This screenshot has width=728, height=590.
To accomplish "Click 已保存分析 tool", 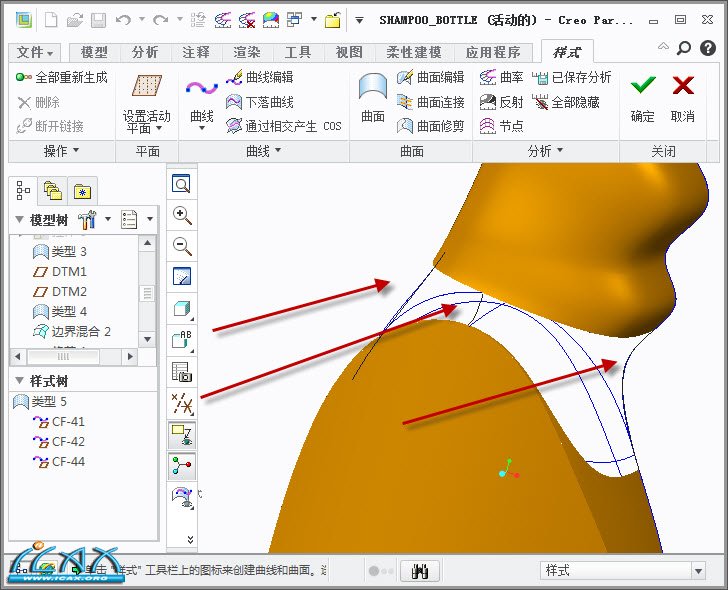I will [x=572, y=77].
